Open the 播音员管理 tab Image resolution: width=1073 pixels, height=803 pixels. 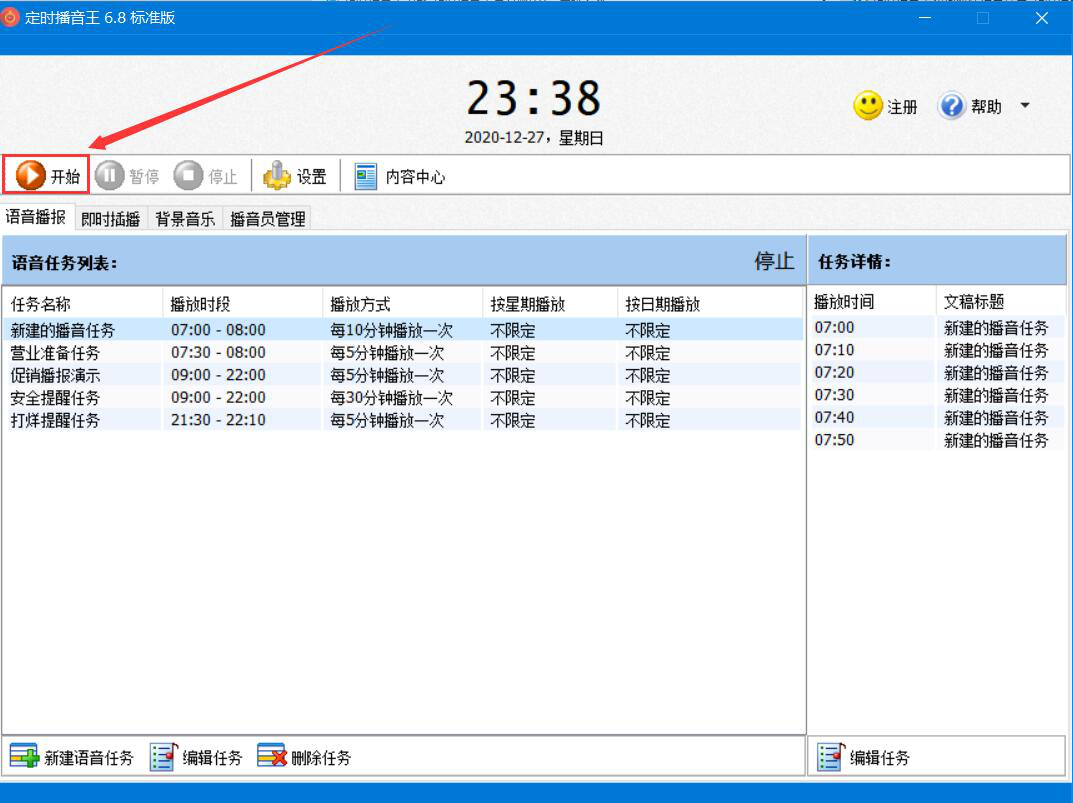tap(268, 219)
